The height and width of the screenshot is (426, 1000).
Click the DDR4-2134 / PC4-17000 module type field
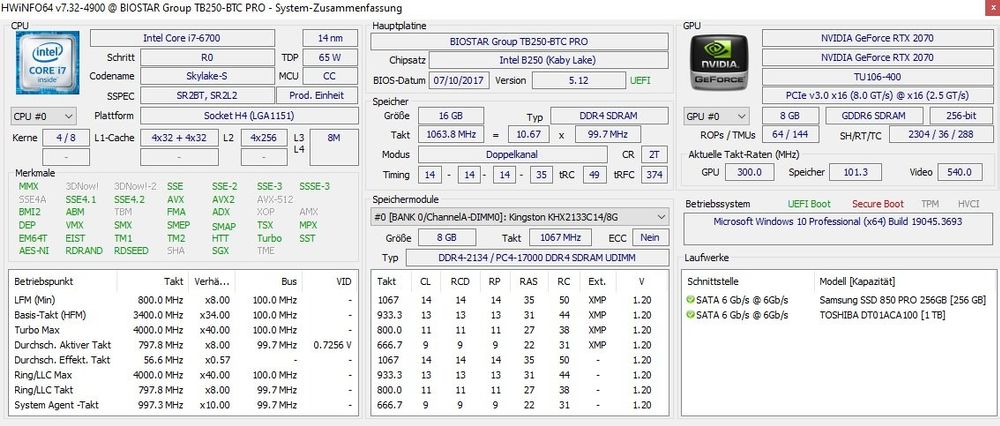(x=537, y=258)
